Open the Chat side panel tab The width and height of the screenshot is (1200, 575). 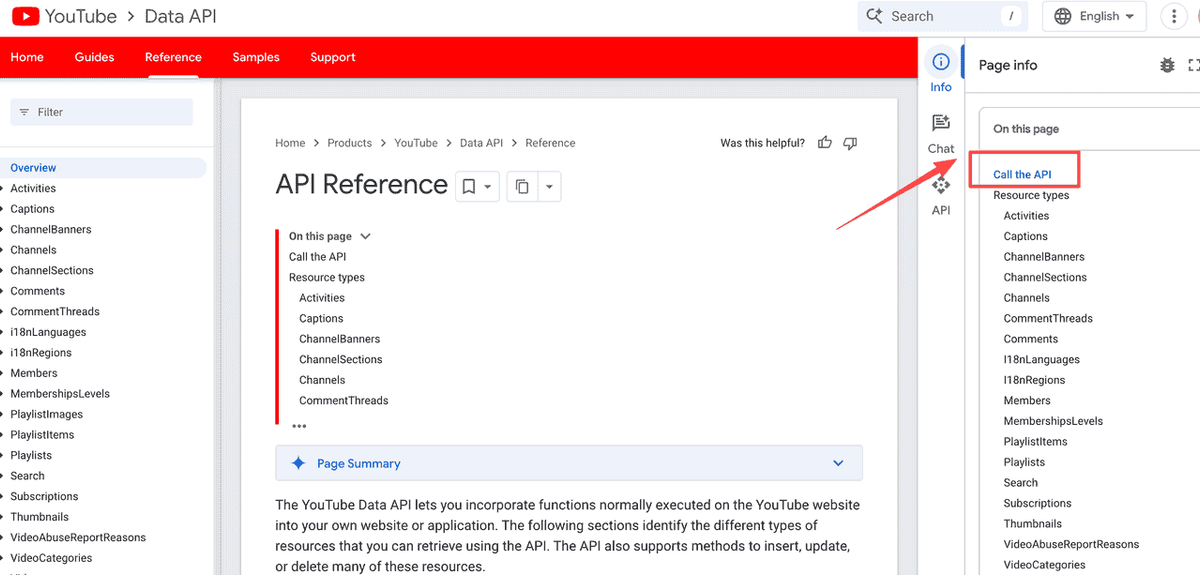click(x=941, y=133)
